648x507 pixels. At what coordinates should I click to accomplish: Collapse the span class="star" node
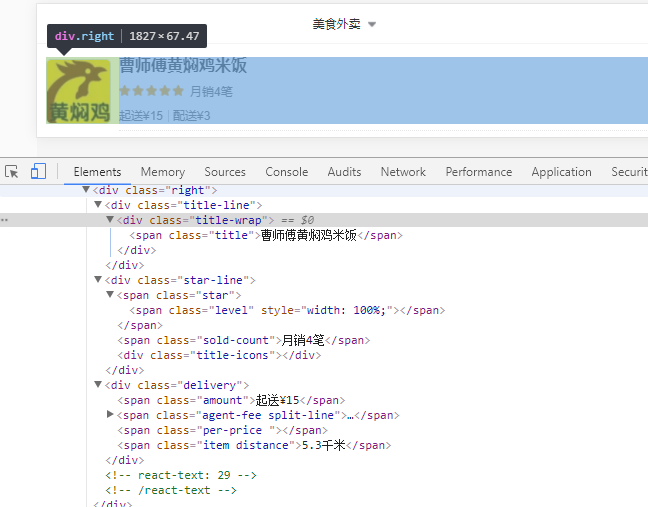pos(110,295)
